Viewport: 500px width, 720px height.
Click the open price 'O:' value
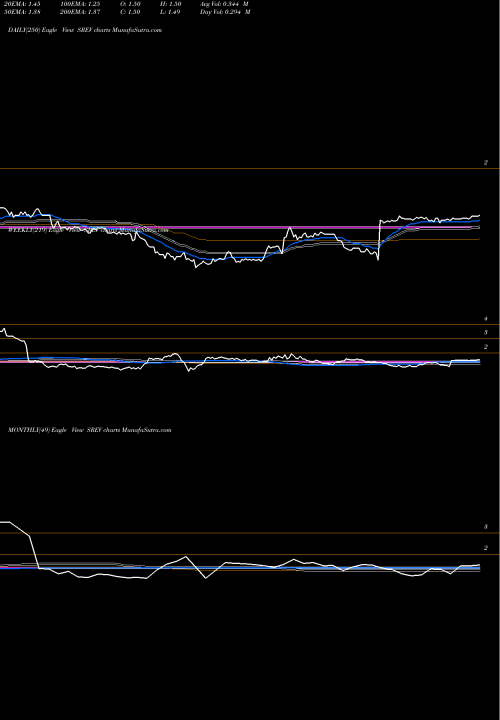click(x=130, y=3)
